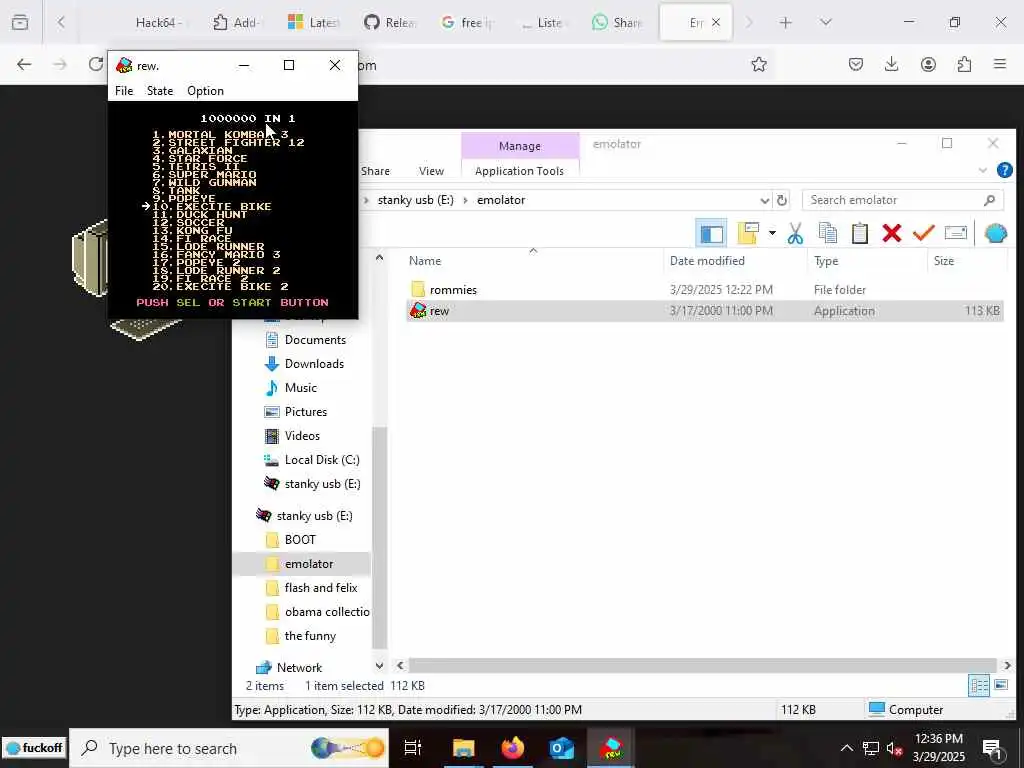
Task: Sort by the Date modified column header
Action: 707,261
